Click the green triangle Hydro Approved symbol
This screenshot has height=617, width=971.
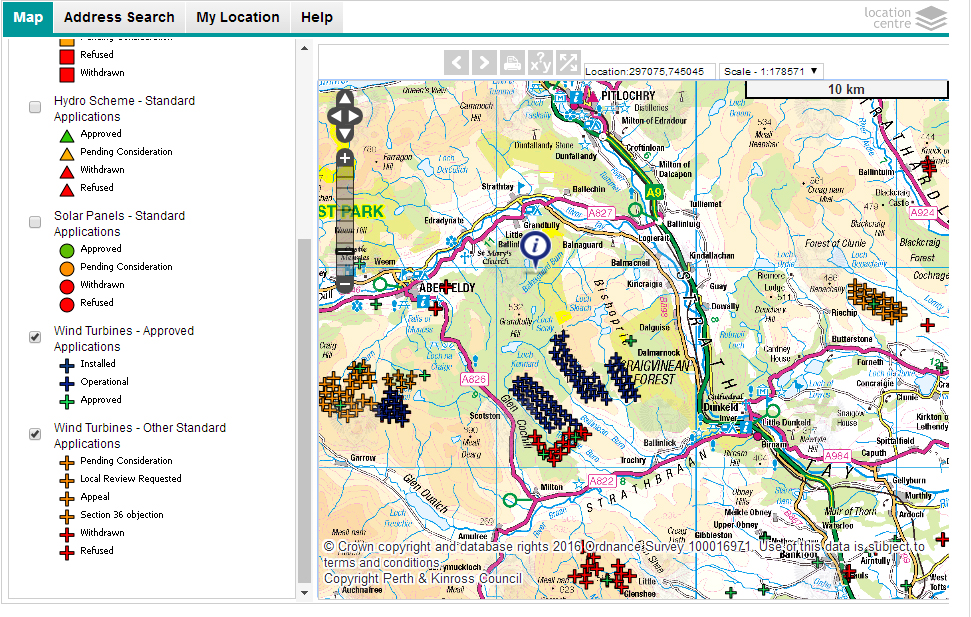tap(67, 136)
